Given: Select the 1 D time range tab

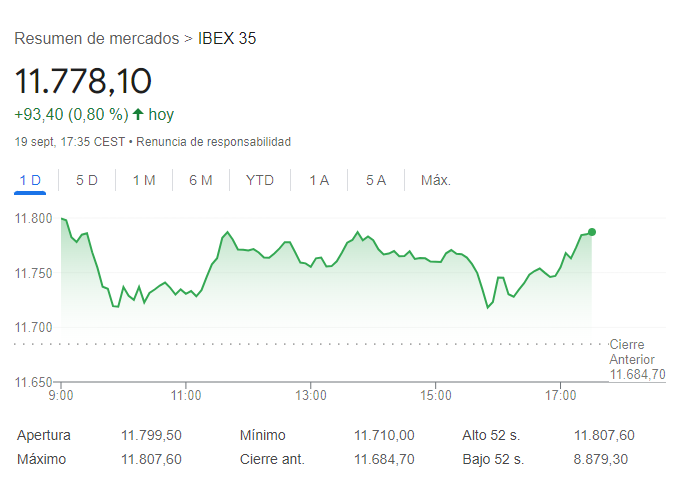Looking at the screenshot, I should pos(30,180).
